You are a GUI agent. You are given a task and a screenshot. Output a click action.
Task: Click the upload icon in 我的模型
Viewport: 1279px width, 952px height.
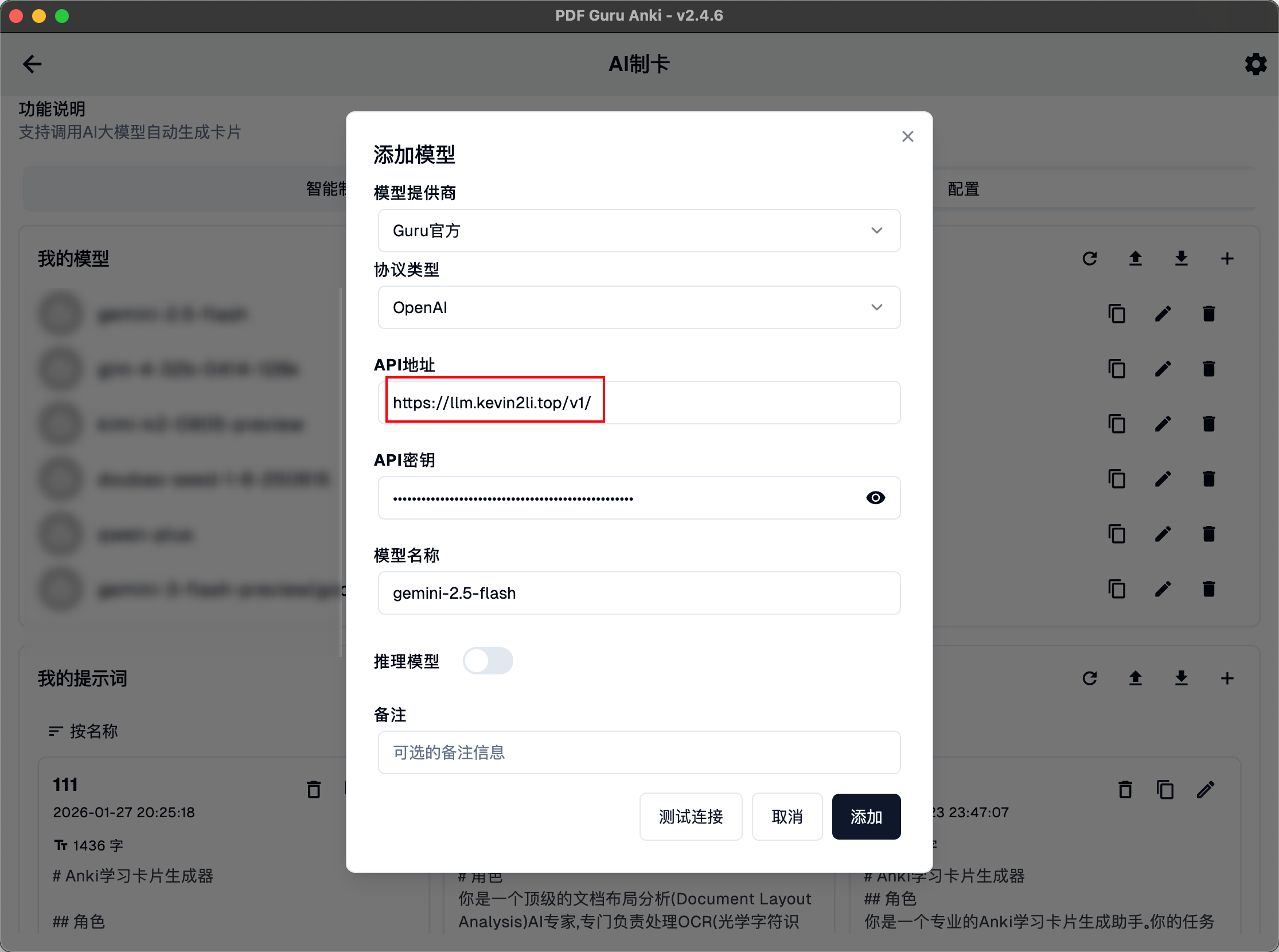pos(1135,259)
